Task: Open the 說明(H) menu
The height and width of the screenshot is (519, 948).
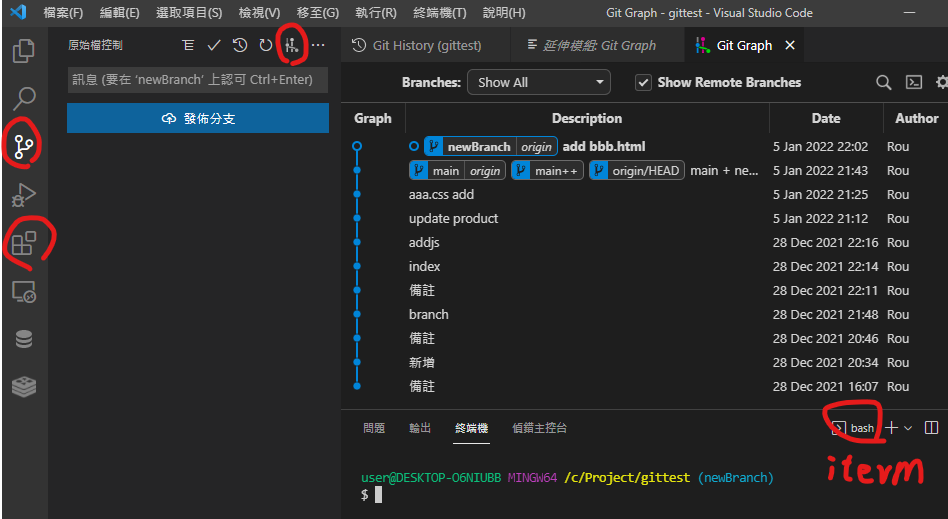Action: (x=504, y=13)
